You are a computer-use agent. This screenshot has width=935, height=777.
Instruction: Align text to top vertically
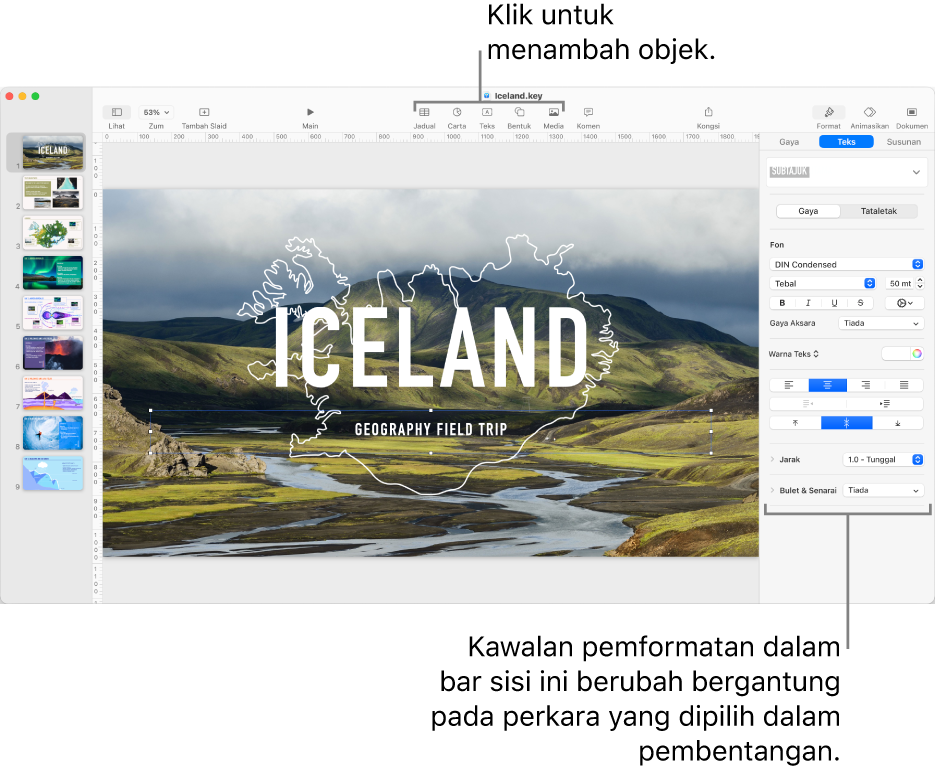[795, 423]
